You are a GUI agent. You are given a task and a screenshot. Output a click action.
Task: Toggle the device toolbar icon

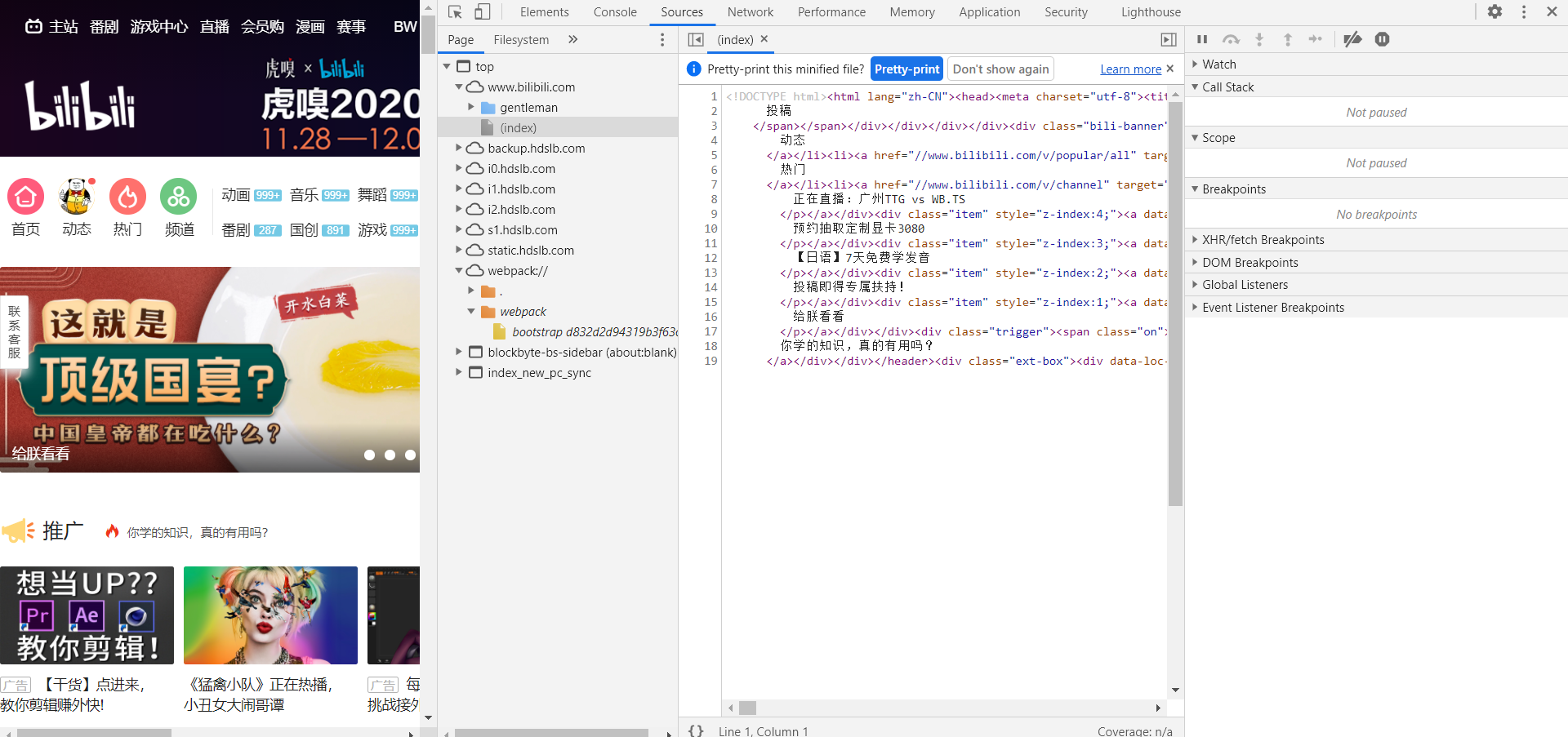pyautogui.click(x=483, y=12)
